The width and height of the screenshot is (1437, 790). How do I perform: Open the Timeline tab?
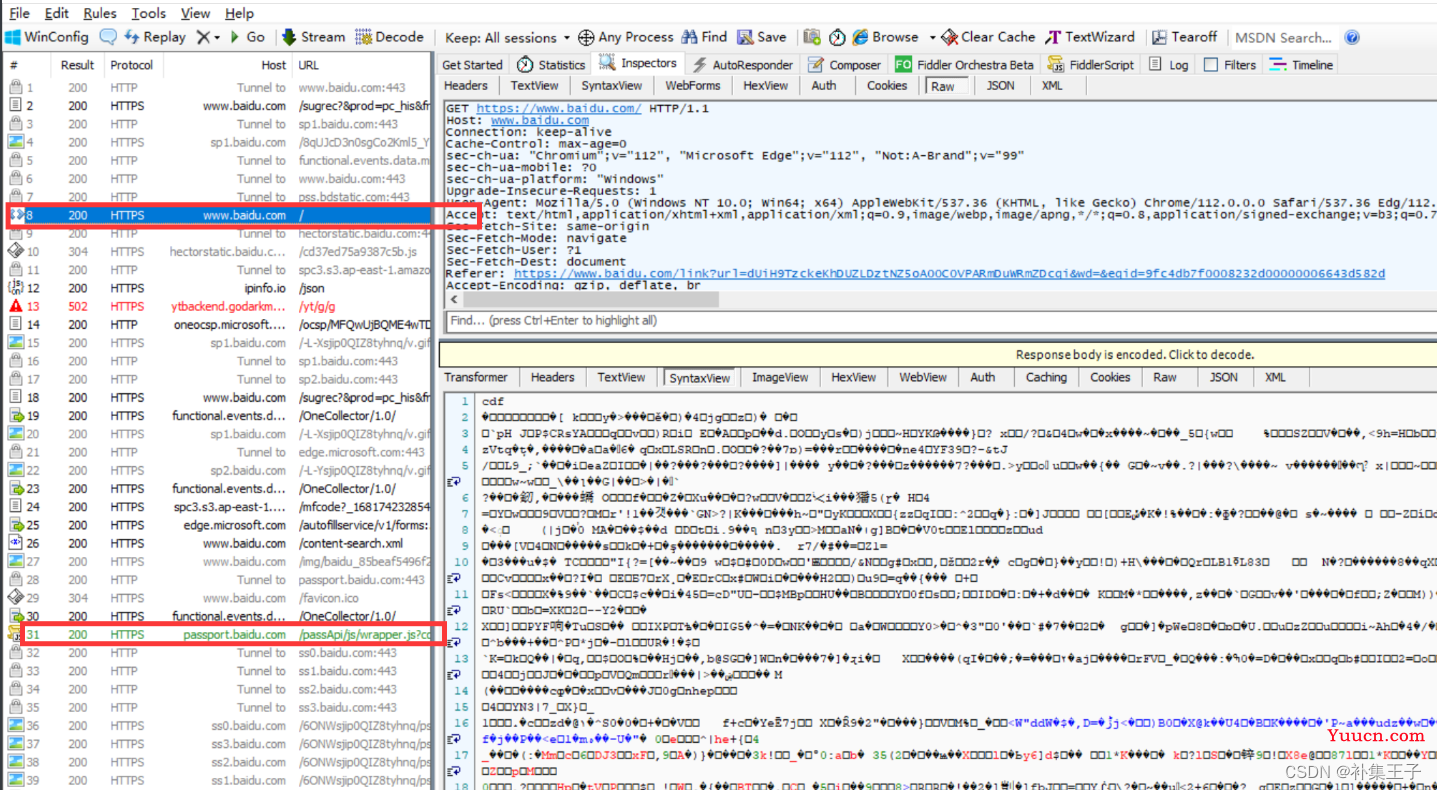[x=1301, y=64]
